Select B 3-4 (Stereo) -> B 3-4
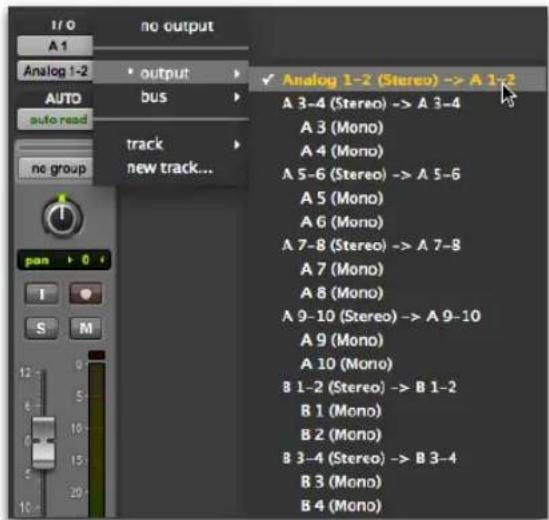The width and height of the screenshot is (549, 520). (369, 458)
